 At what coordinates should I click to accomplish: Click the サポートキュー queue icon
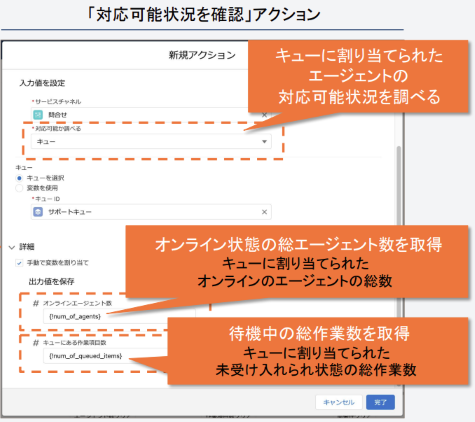38,212
